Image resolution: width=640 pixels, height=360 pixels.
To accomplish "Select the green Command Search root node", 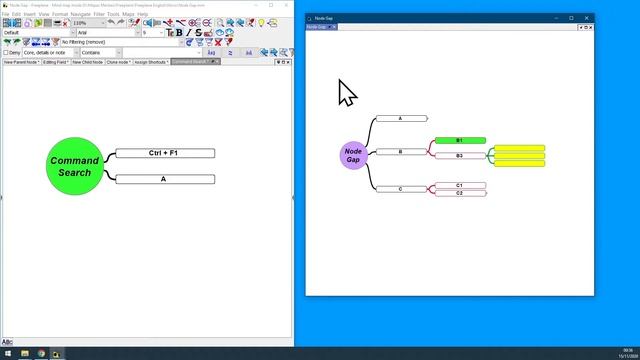I will tap(75, 166).
